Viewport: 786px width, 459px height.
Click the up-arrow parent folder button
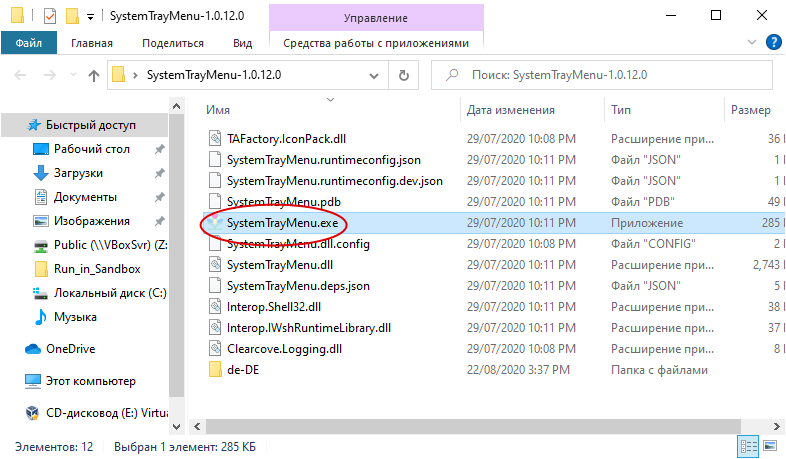94,75
